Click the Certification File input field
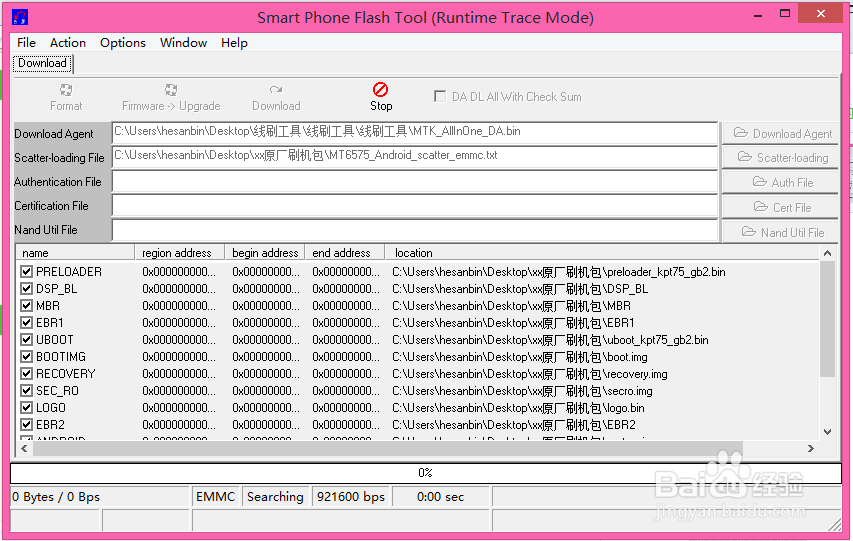Screen dimensions: 853x541 [415, 205]
